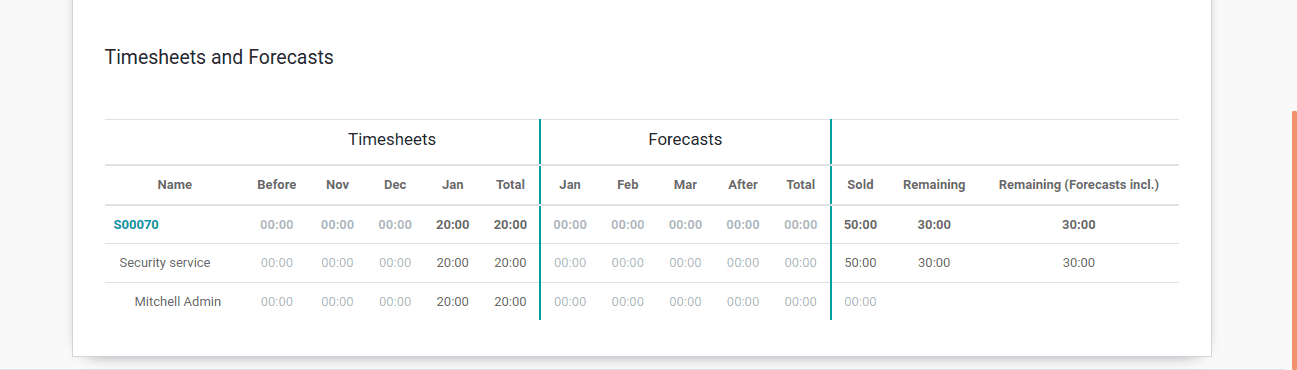Click the Forecasts group header
This screenshot has width=1297, height=370.
(x=685, y=140)
